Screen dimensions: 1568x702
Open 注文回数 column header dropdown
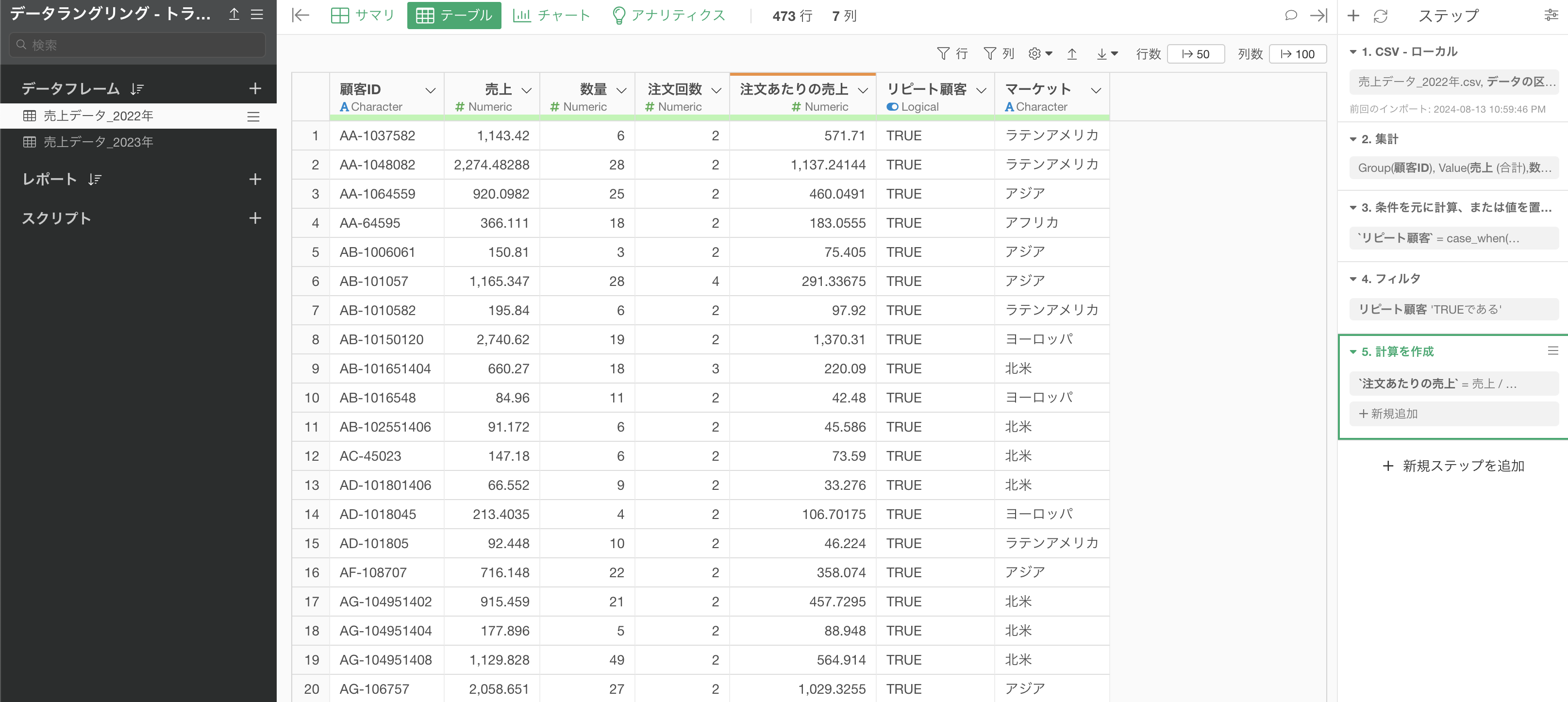click(717, 90)
